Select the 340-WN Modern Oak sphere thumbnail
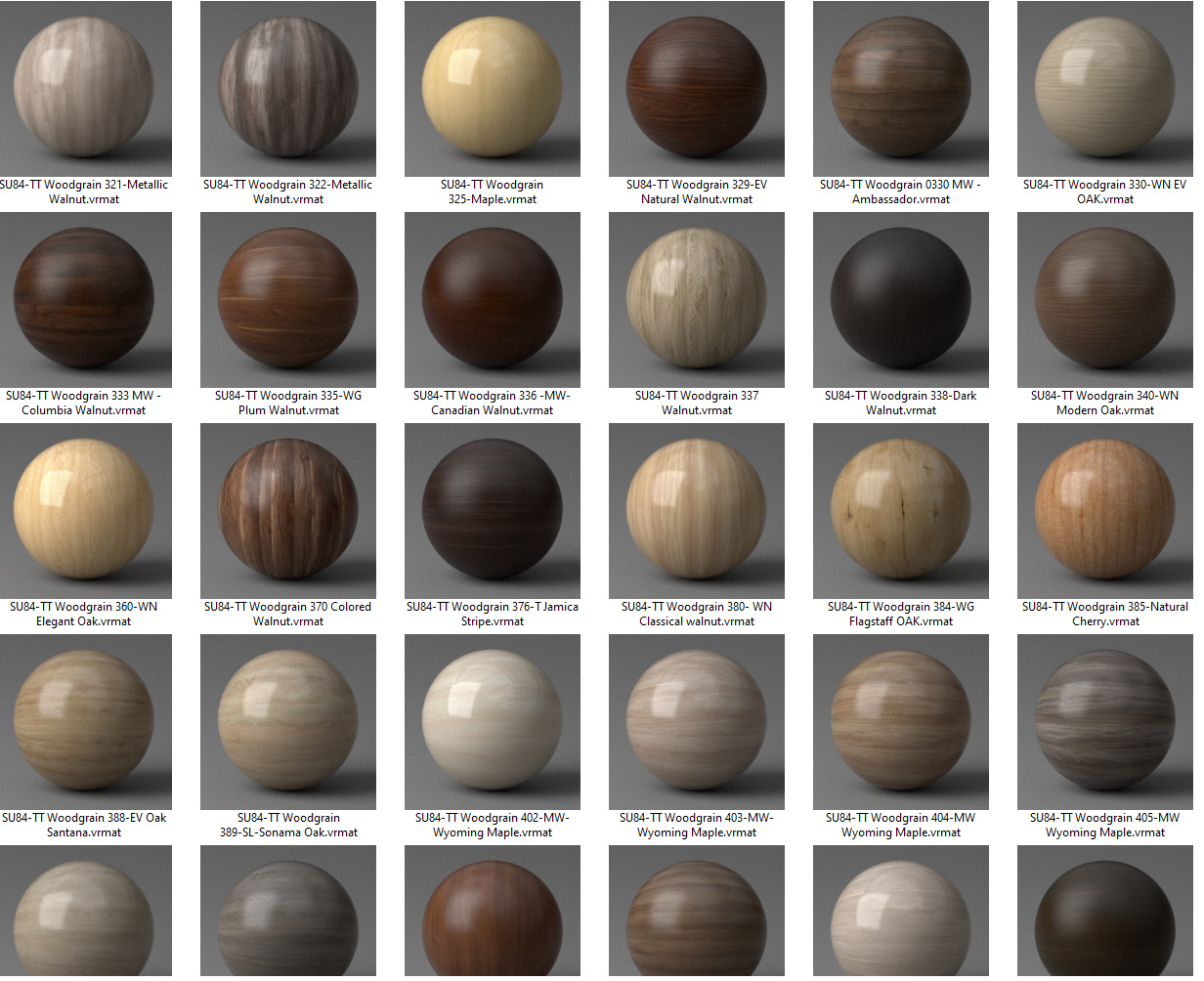 (1105, 300)
